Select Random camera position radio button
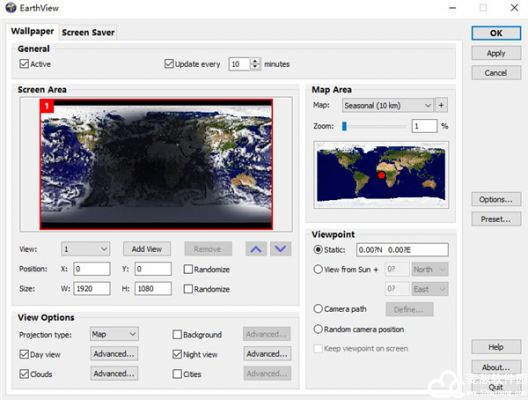Viewport: 528px width, 400px height. click(318, 329)
